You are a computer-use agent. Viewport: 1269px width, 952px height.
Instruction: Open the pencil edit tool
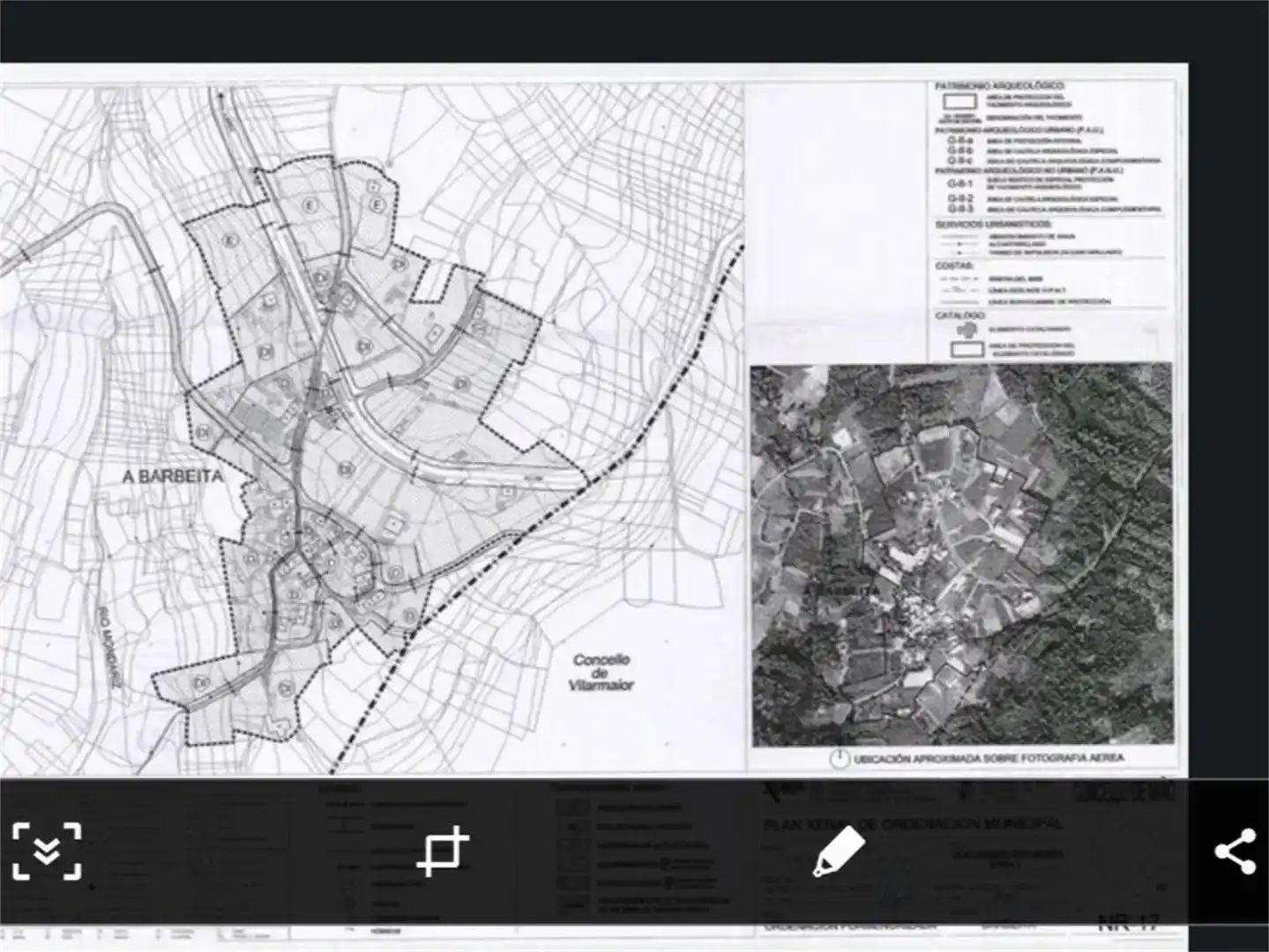coord(839,851)
